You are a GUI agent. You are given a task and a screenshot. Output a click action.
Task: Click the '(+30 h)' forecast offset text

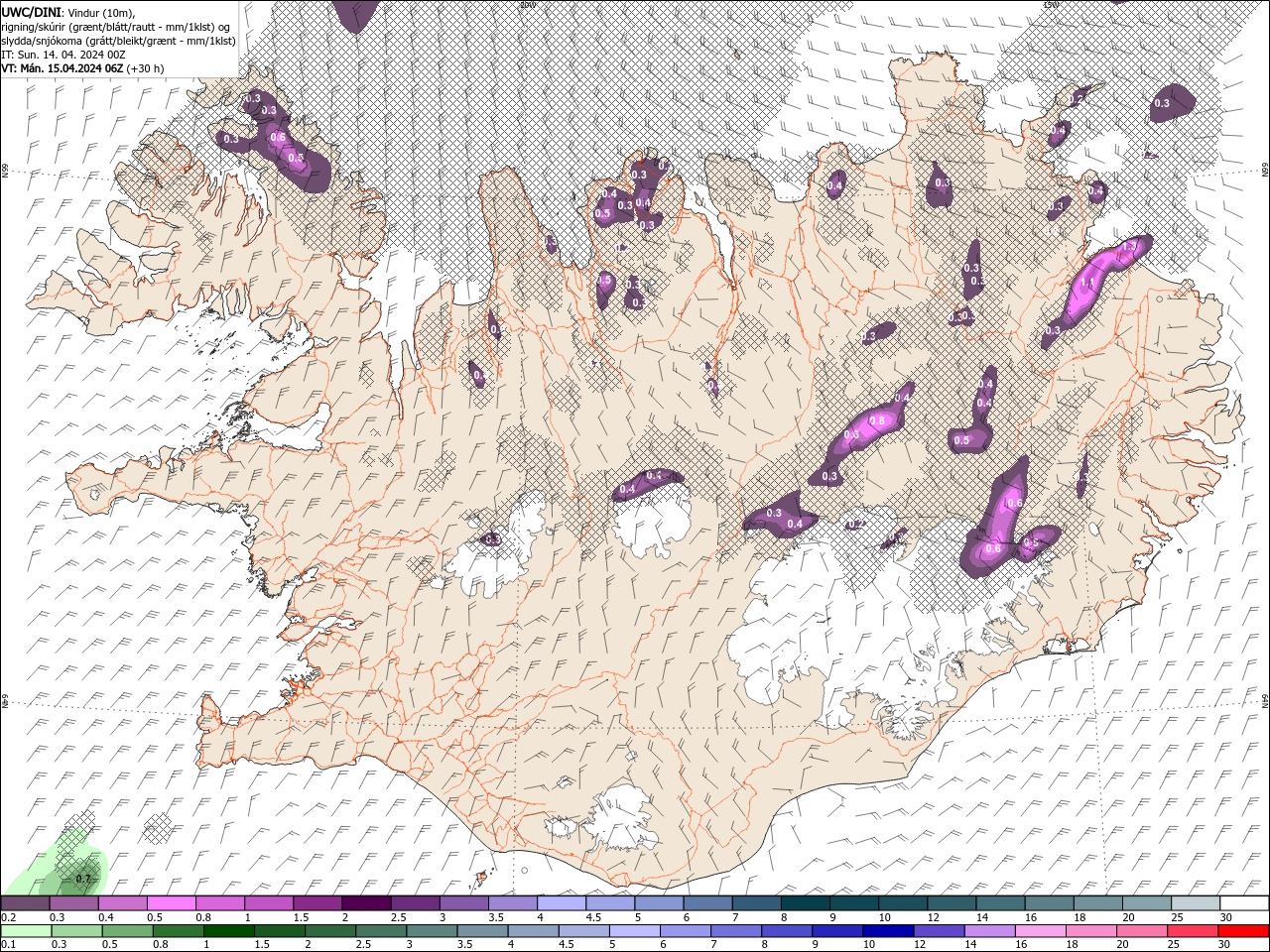pyautogui.click(x=146, y=68)
